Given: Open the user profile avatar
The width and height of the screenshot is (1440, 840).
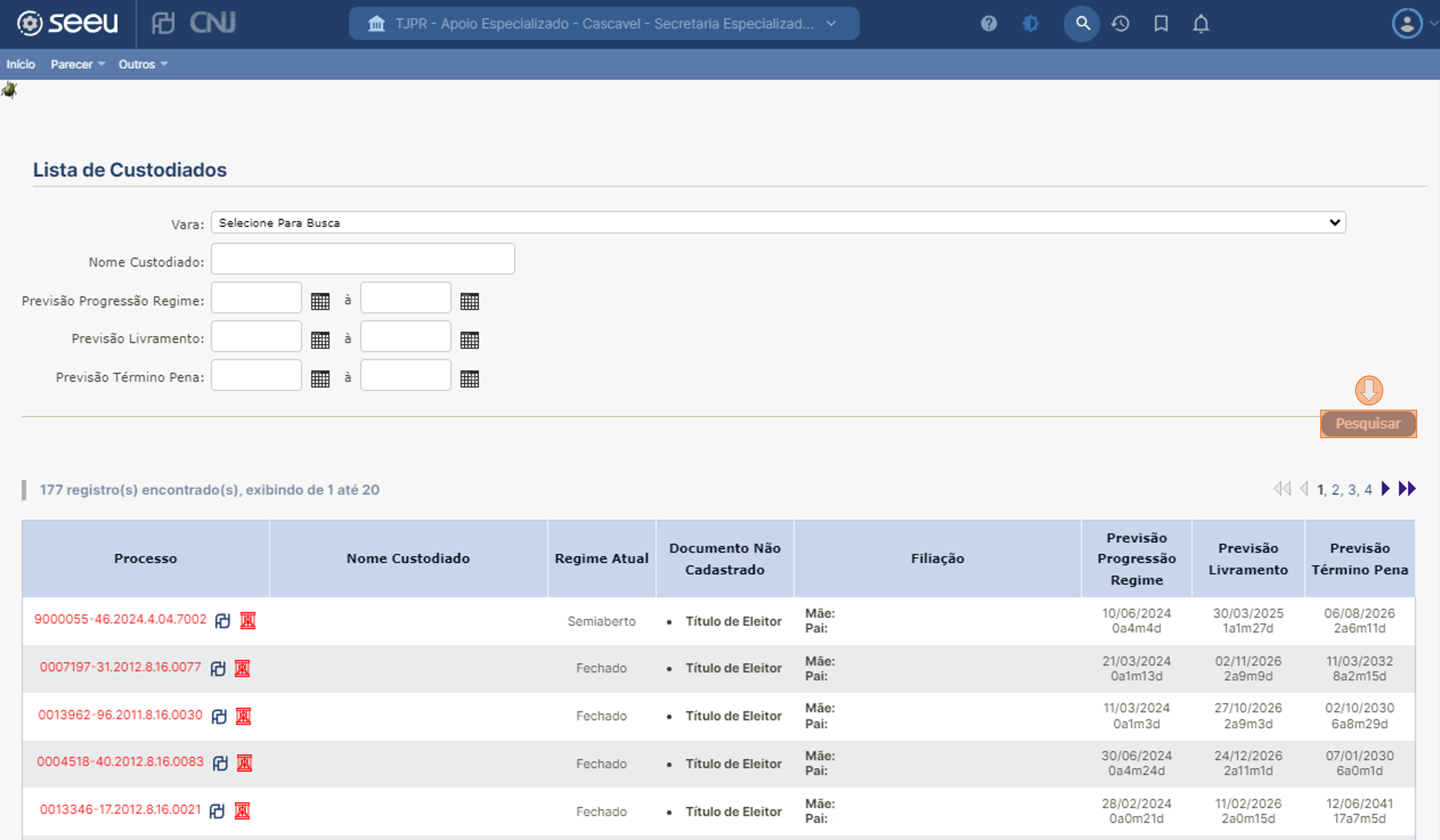Looking at the screenshot, I should point(1407,23).
